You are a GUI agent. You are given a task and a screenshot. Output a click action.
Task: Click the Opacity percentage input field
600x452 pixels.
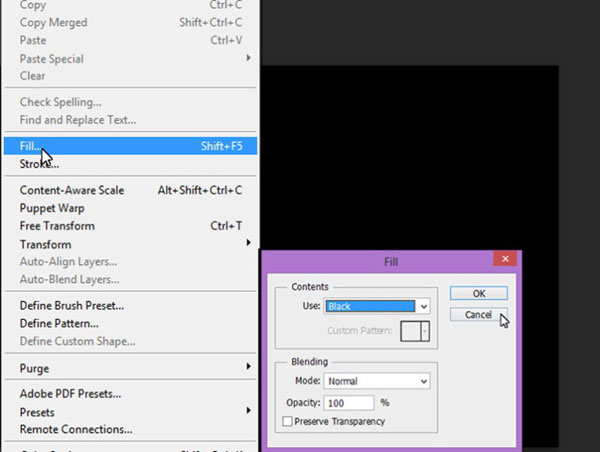[349, 402]
